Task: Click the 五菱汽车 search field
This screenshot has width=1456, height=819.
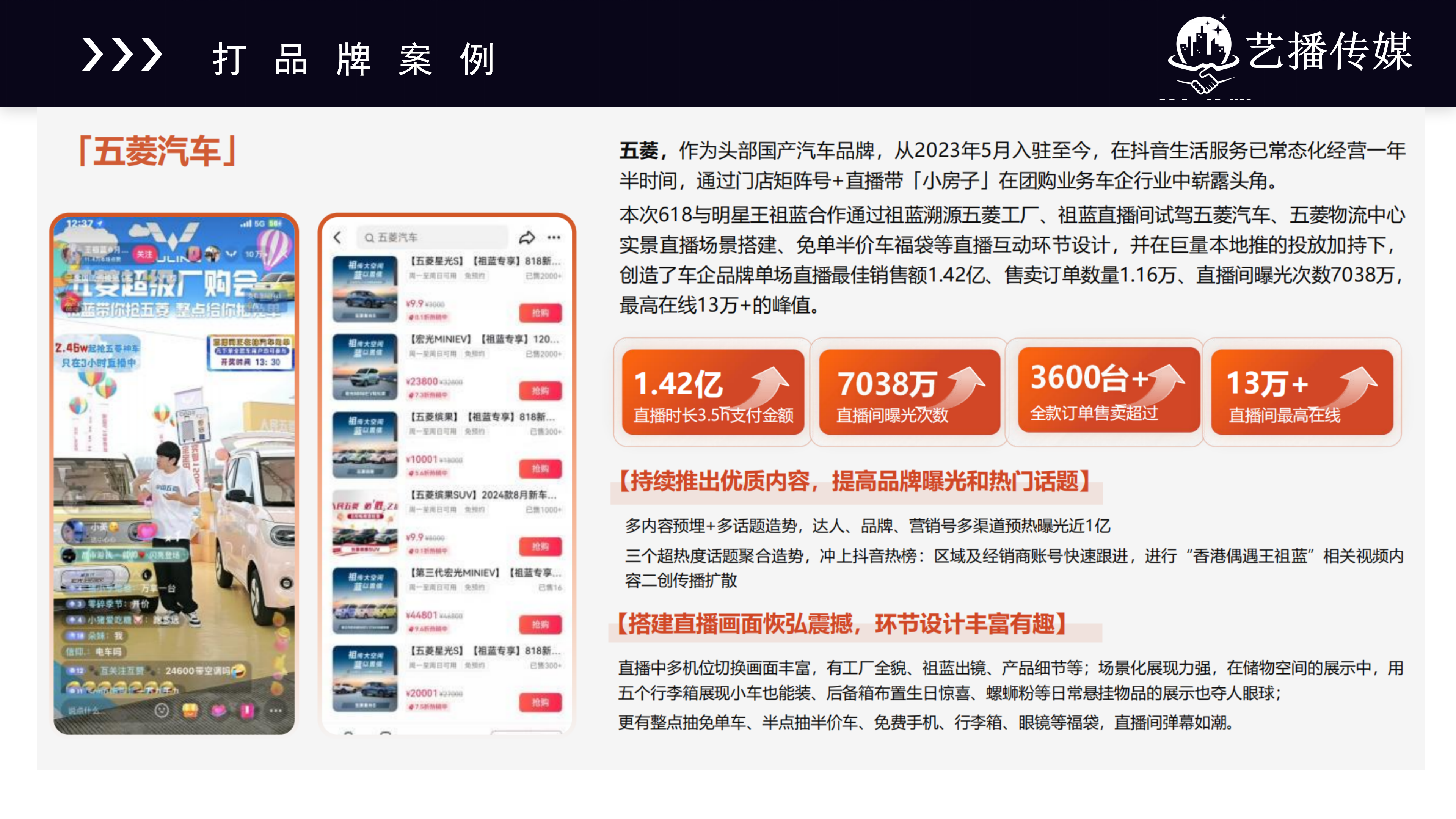Action: pyautogui.click(x=432, y=237)
